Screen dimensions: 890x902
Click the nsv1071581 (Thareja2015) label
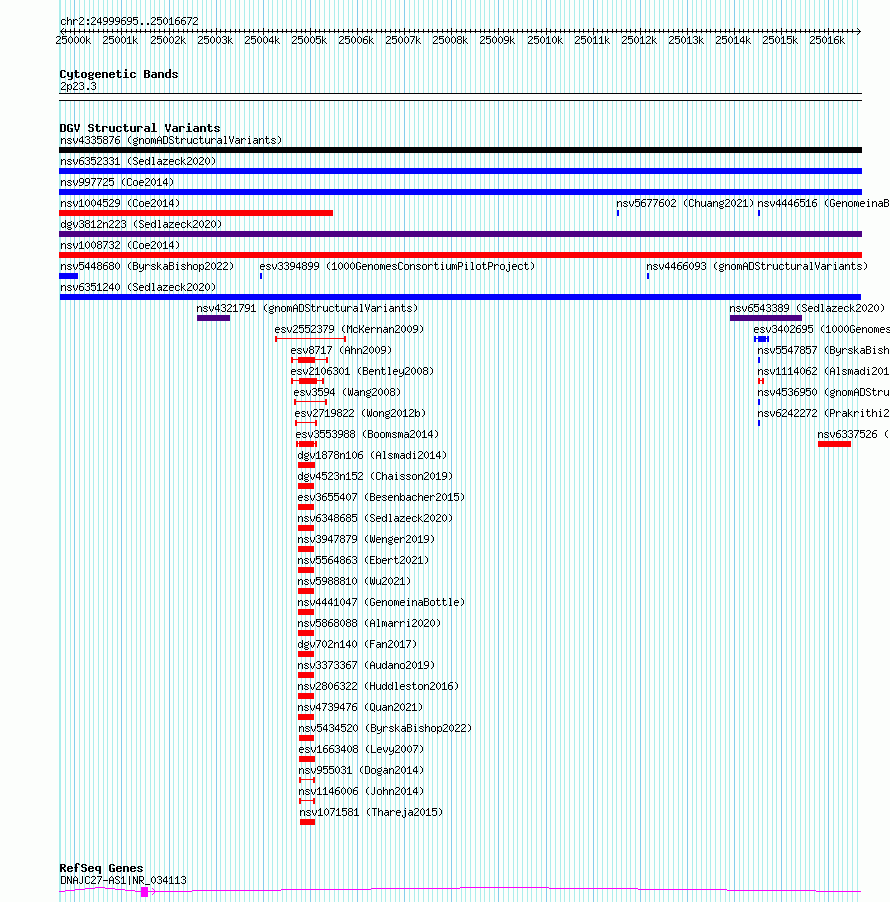click(371, 812)
